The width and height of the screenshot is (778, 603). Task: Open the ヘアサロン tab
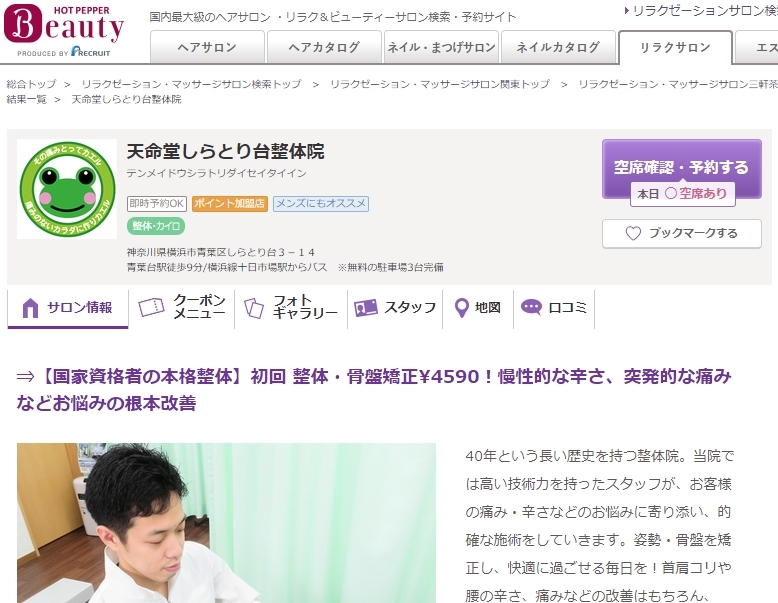tap(207, 47)
